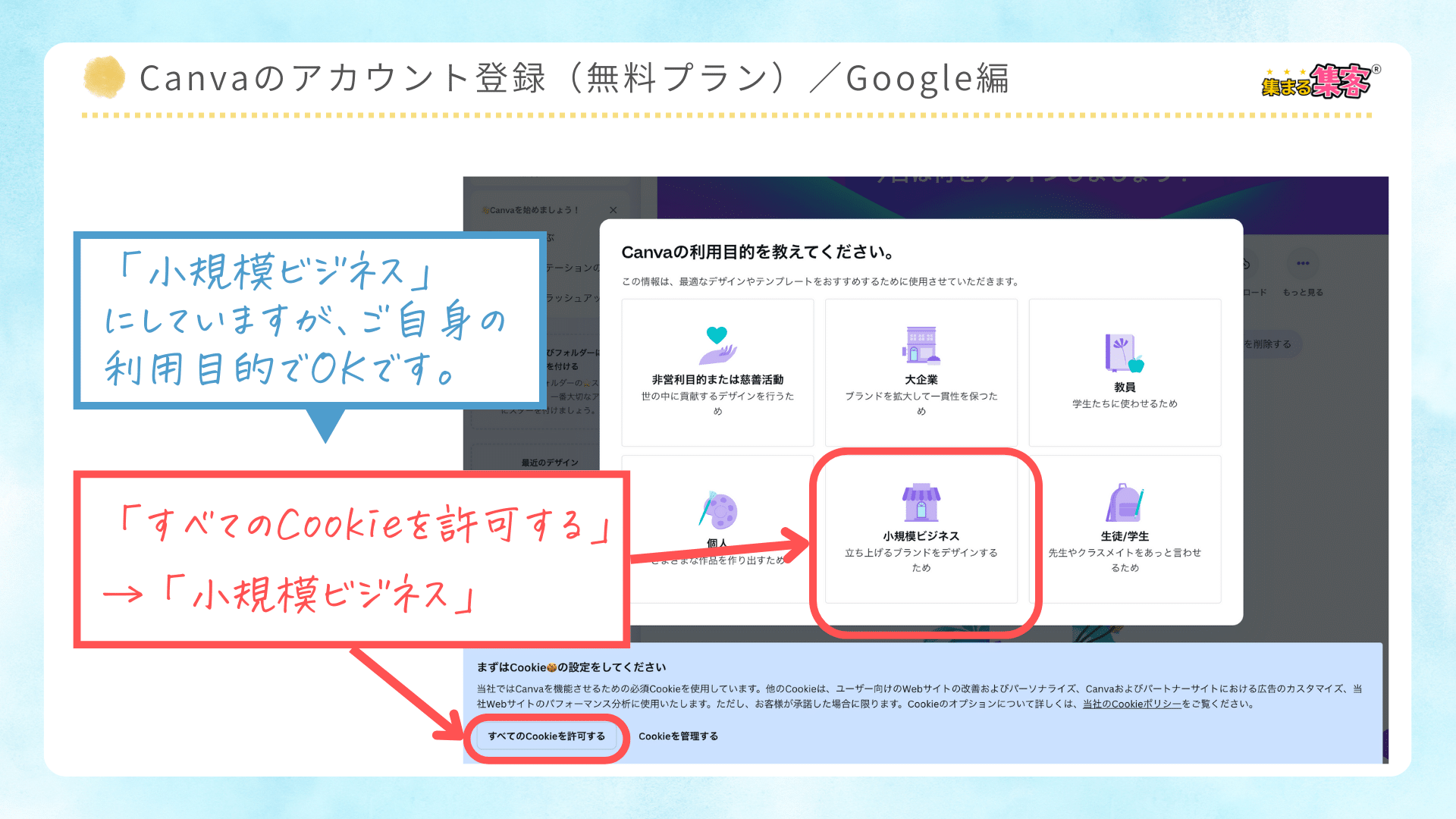Click the 最近のデザイン sidebar heading
This screenshot has height=819, width=1456.
550,463
